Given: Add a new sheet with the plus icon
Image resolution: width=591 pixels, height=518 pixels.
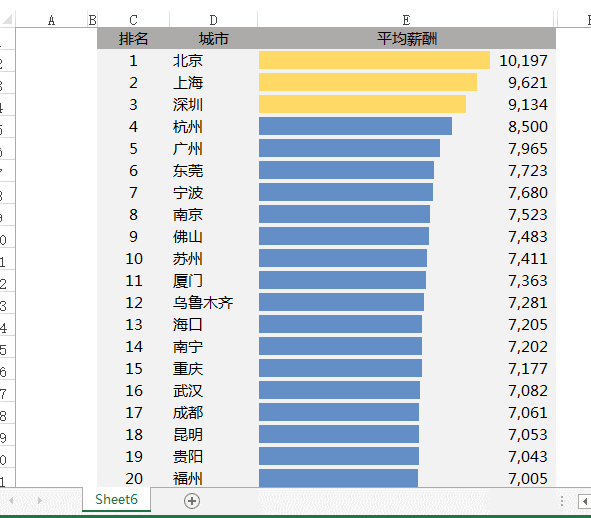Looking at the screenshot, I should (x=192, y=501).
